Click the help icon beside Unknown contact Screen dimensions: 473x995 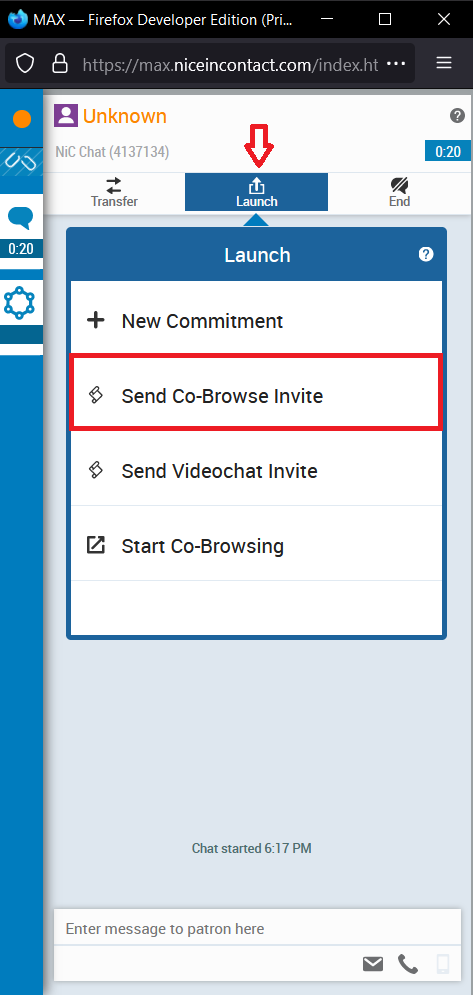point(457,115)
